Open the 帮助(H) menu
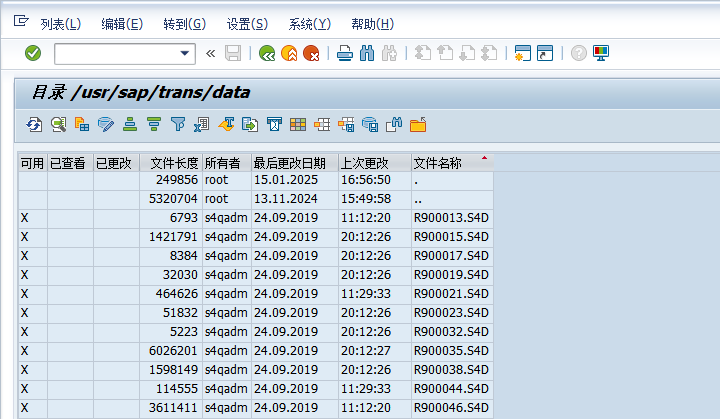720x419 pixels. [x=372, y=24]
